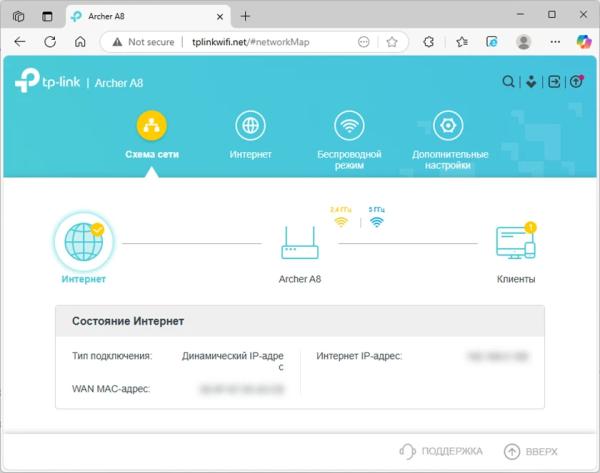Click the Интернет label under globe
The height and width of the screenshot is (473, 600).
pyautogui.click(x=84, y=279)
